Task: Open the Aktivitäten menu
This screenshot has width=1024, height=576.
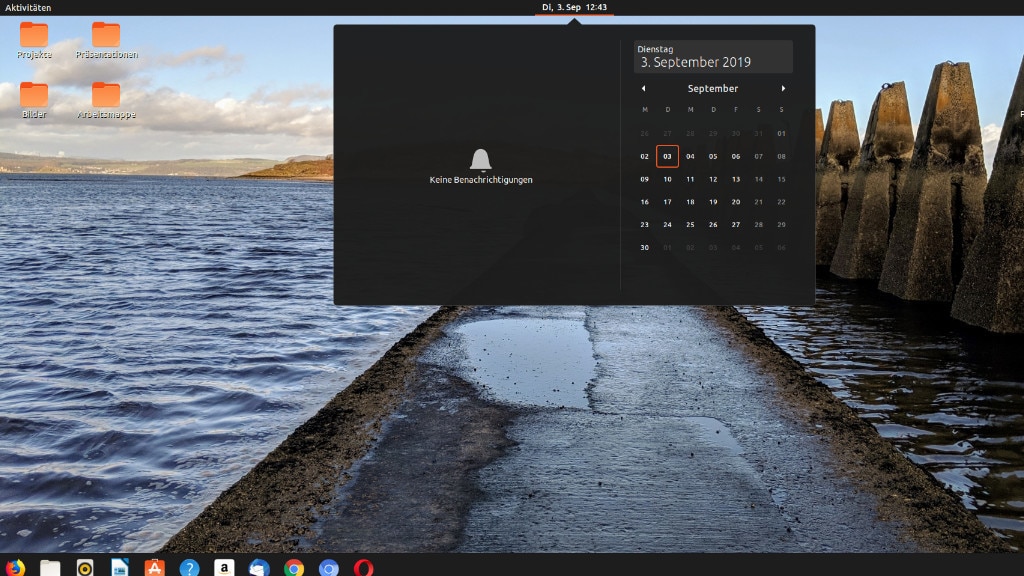Action: click(x=28, y=6)
